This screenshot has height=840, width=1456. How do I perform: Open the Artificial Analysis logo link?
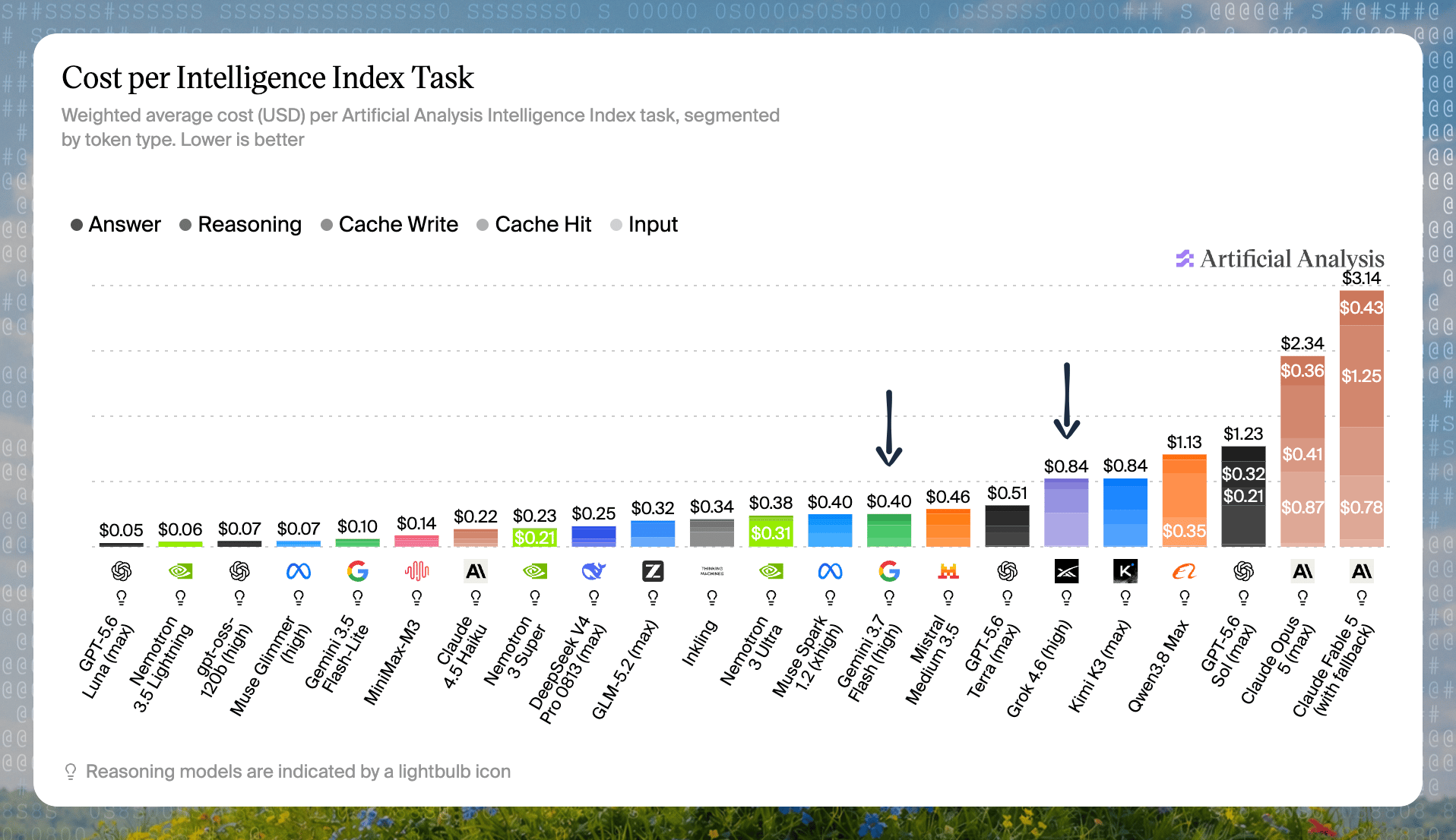1280,259
